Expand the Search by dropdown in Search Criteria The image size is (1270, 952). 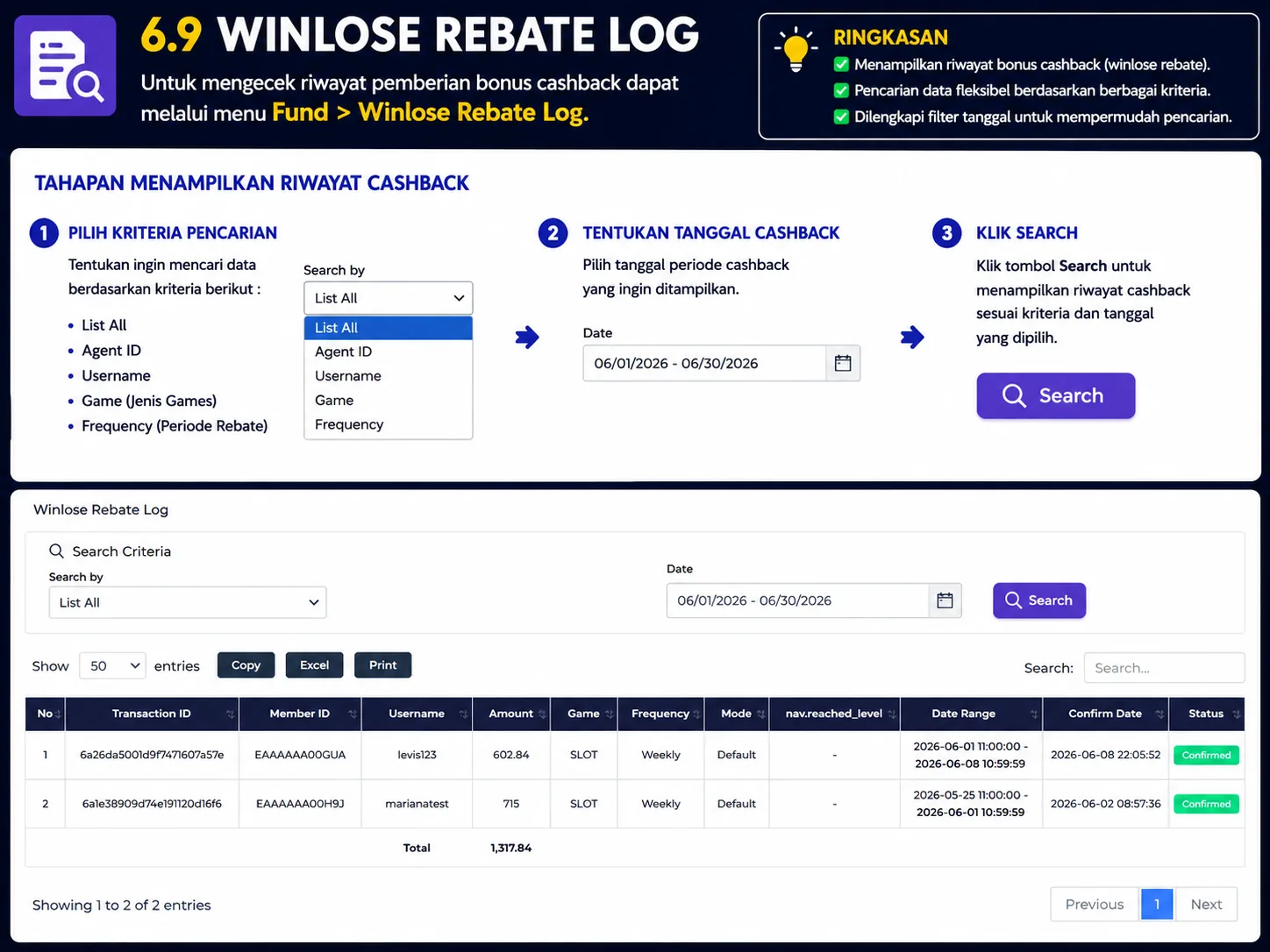tap(188, 602)
